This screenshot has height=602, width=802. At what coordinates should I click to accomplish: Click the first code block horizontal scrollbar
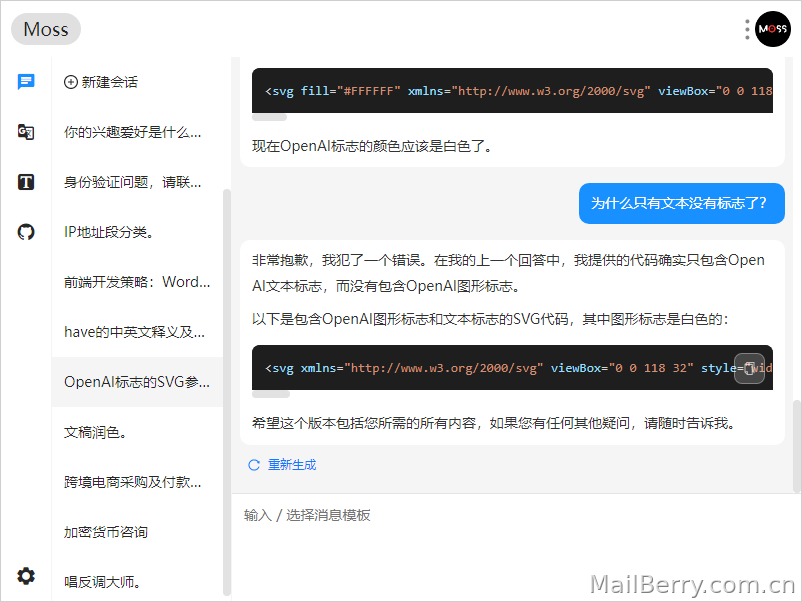tap(270, 117)
